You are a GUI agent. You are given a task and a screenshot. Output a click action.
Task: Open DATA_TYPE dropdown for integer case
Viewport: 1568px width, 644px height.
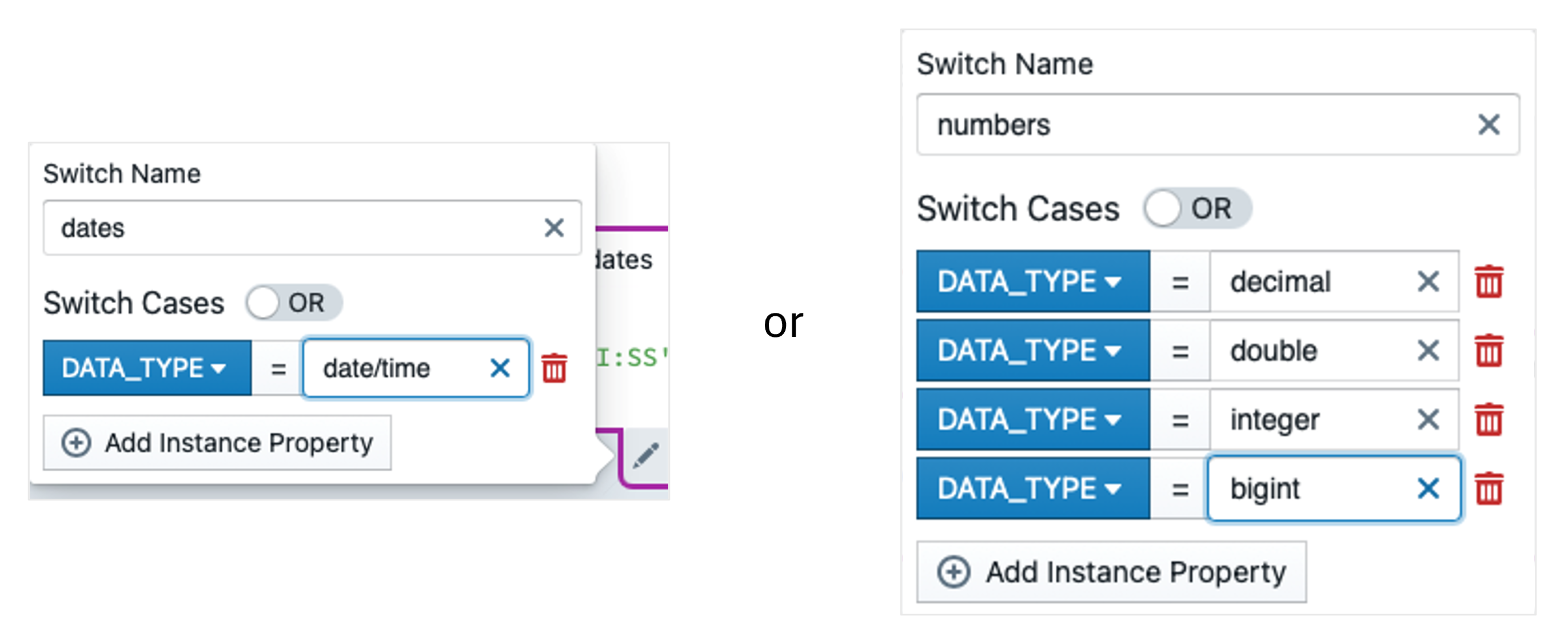[1032, 419]
